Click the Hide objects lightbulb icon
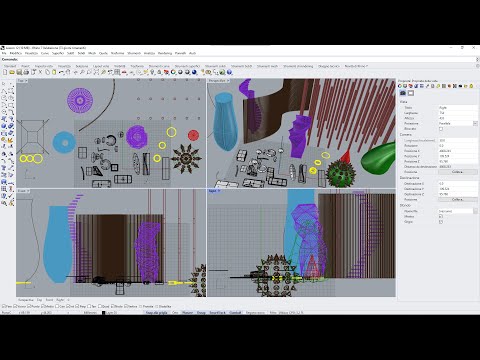This screenshot has width=480, height=360. [152, 72]
